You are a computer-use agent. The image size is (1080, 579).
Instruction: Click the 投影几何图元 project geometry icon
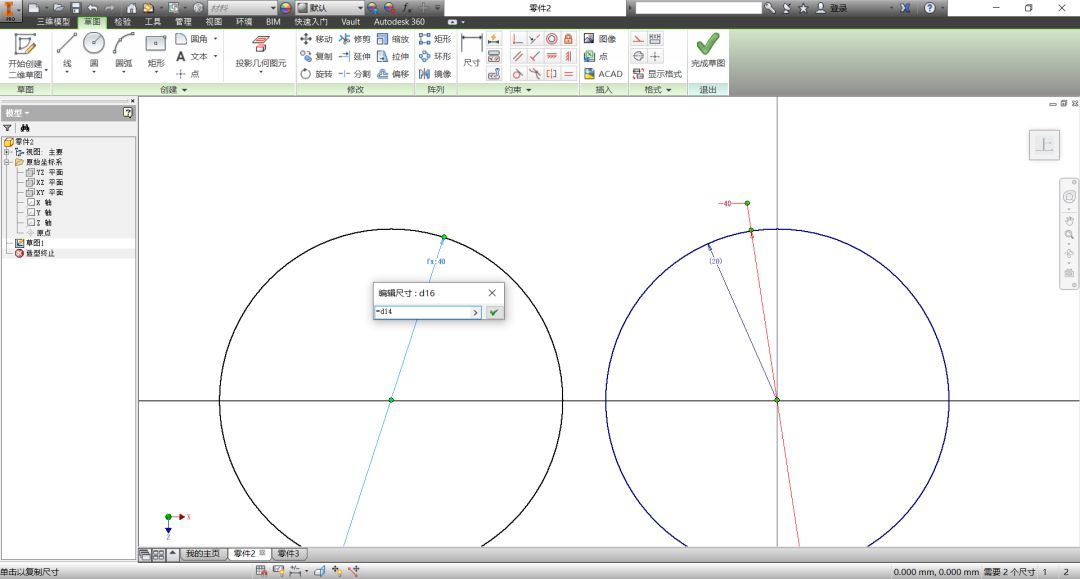pos(260,52)
